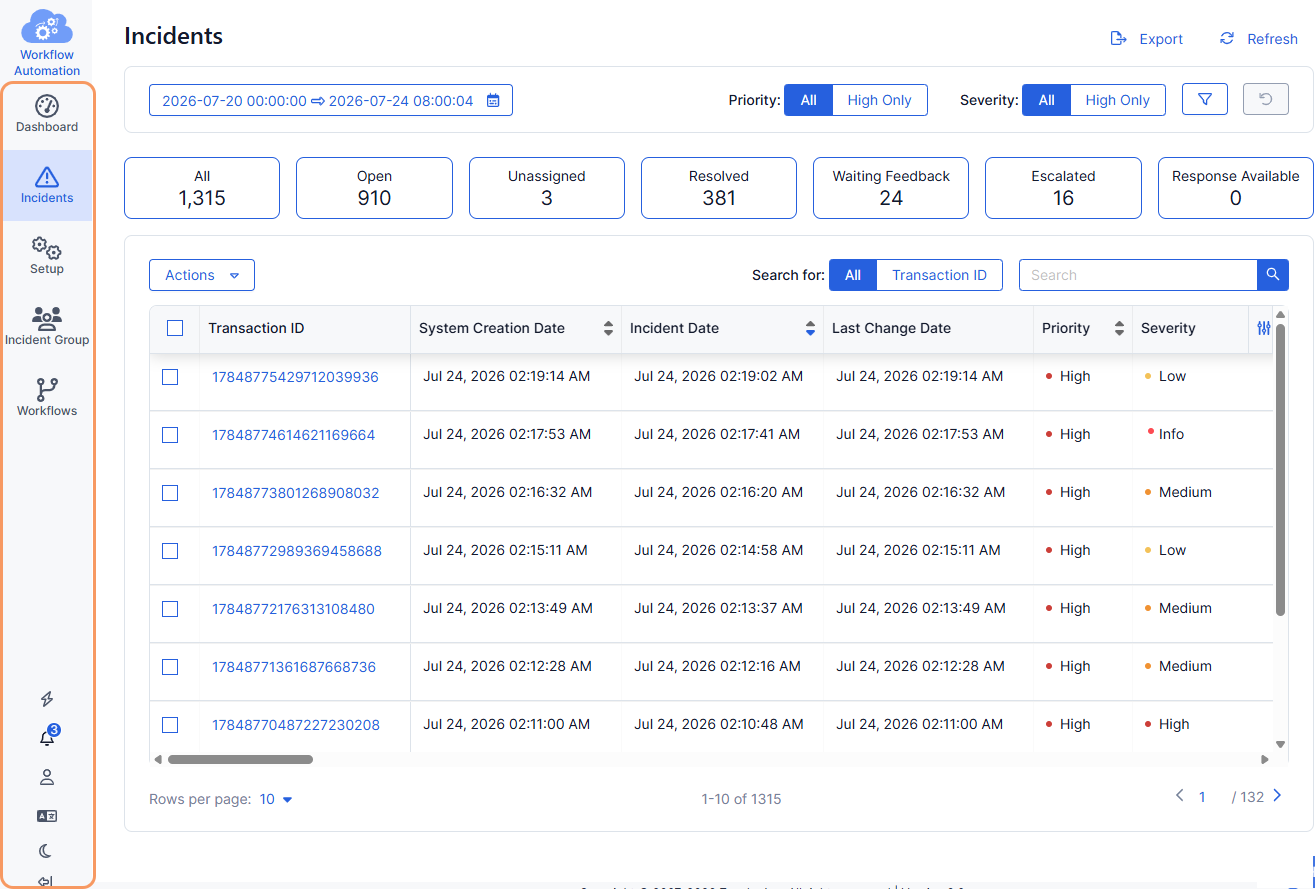The height and width of the screenshot is (889, 1315).
Task: Open the advanced filter funnel button
Action: 1205,99
